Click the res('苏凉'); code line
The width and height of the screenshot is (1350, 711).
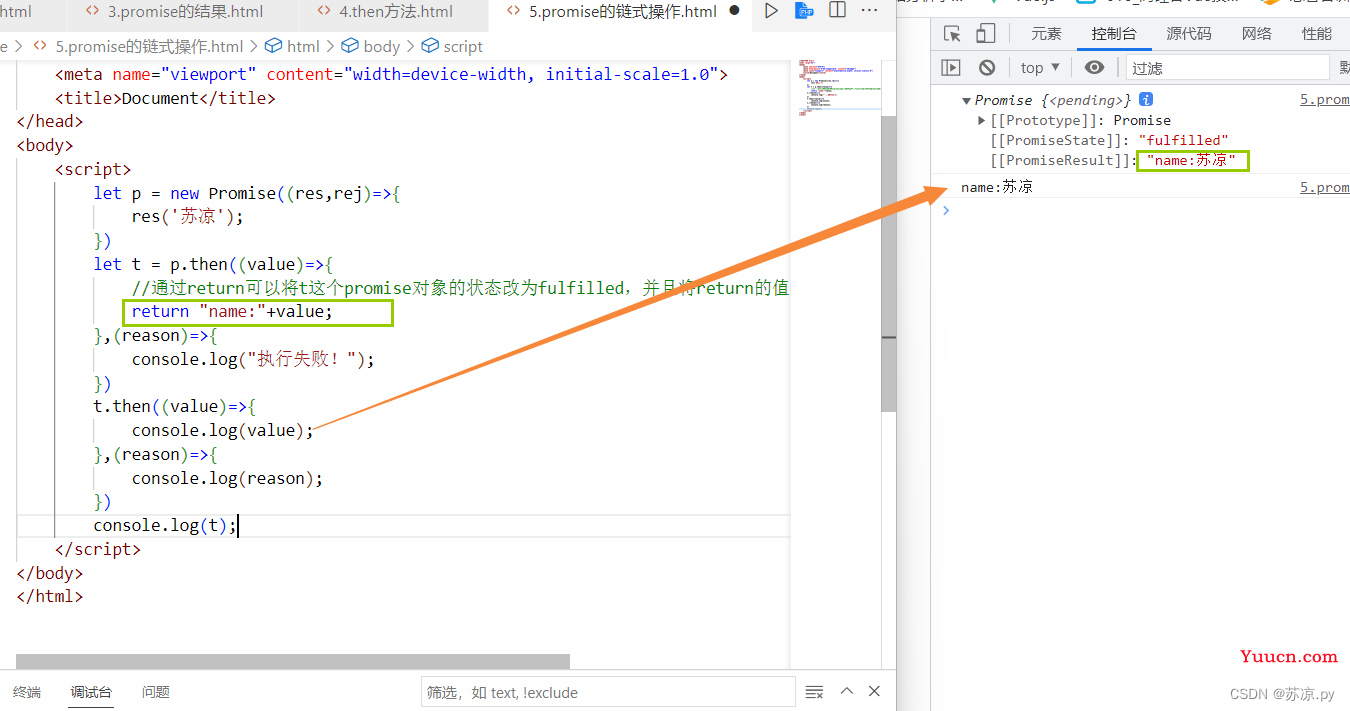coord(187,216)
